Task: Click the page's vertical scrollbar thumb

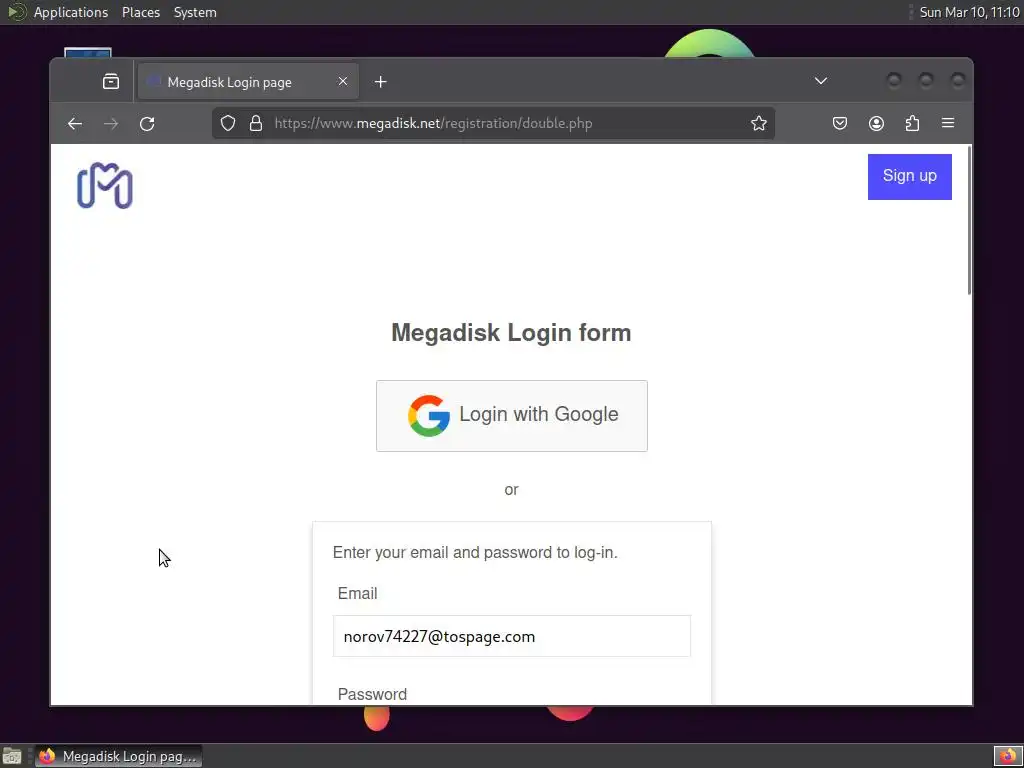Action: click(x=969, y=220)
